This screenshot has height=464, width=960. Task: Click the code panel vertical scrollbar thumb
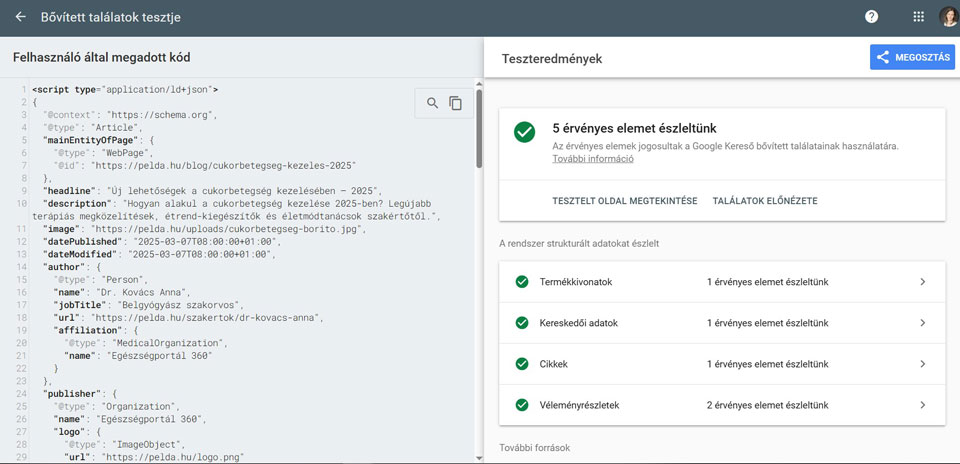[x=479, y=129]
